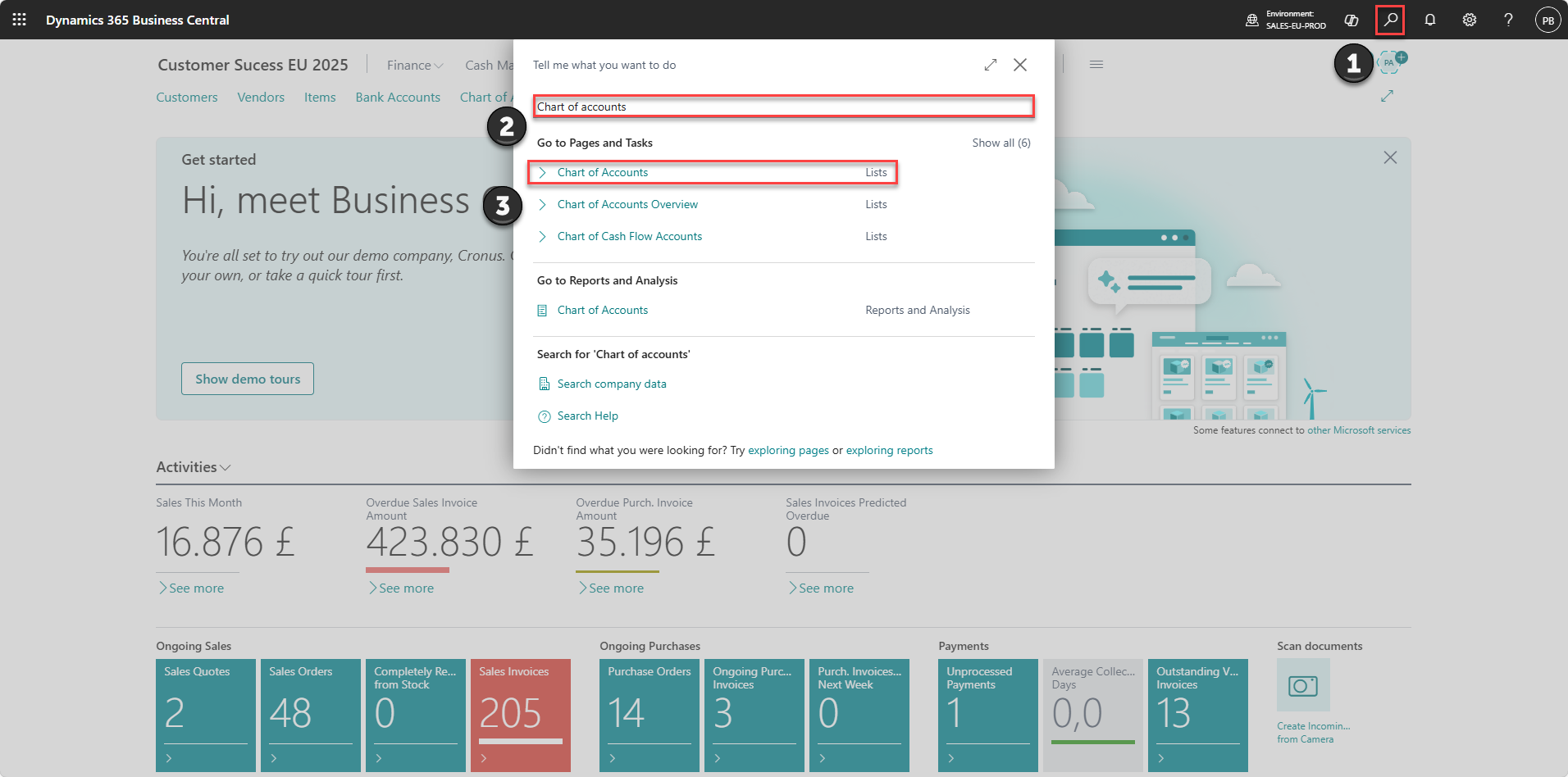Expand the Activities section chevron
The height and width of the screenshot is (777, 1568).
(226, 467)
